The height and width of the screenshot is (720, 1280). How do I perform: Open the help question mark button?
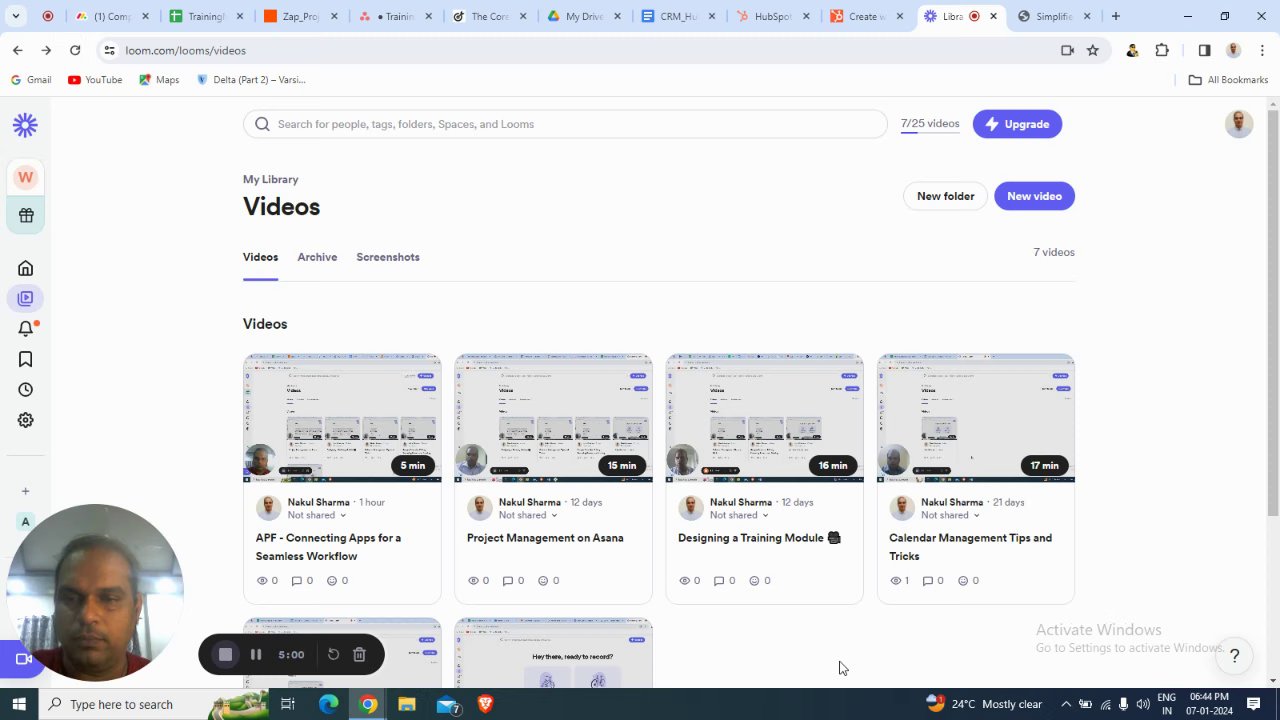point(1234,656)
